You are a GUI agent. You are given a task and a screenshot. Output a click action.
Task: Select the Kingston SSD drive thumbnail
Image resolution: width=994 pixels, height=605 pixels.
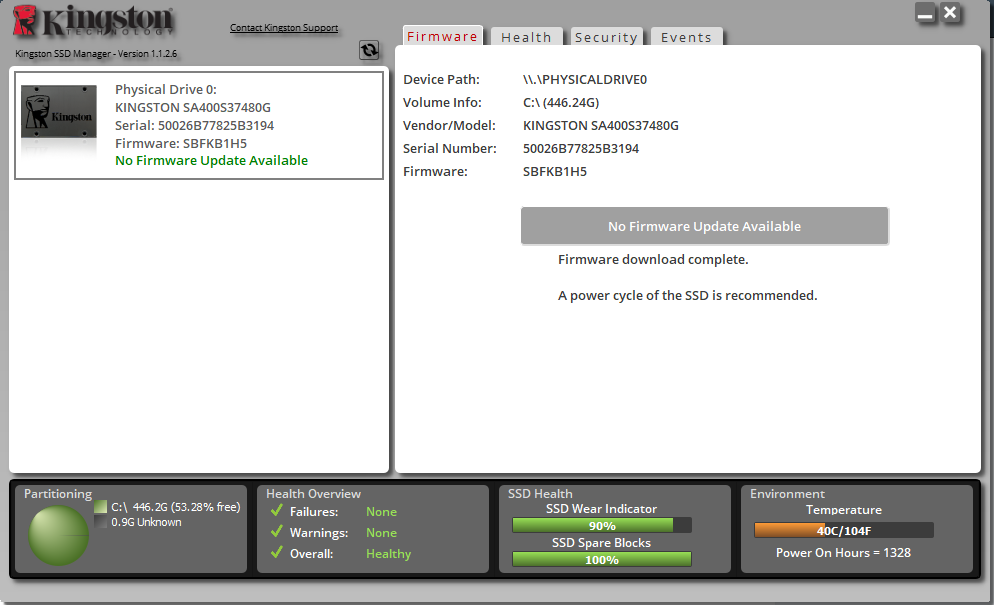(59, 112)
